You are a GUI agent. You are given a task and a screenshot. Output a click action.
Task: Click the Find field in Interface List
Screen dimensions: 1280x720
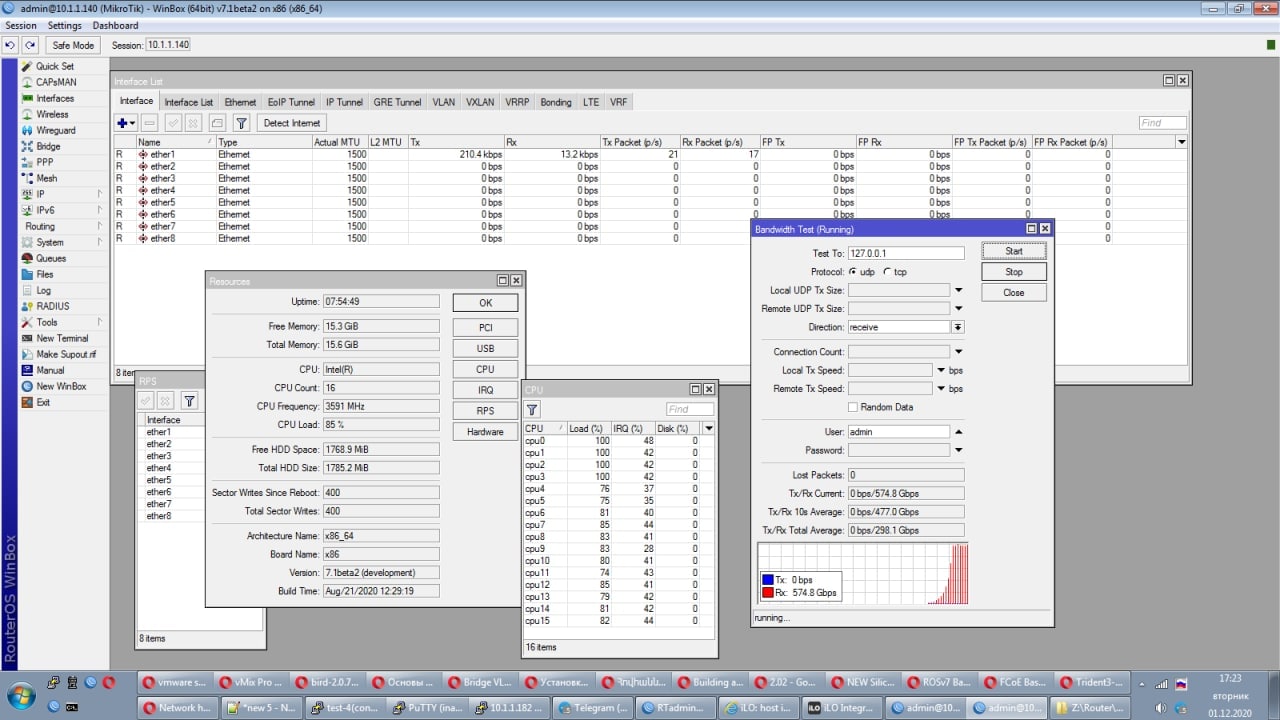pyautogui.click(x=1162, y=123)
